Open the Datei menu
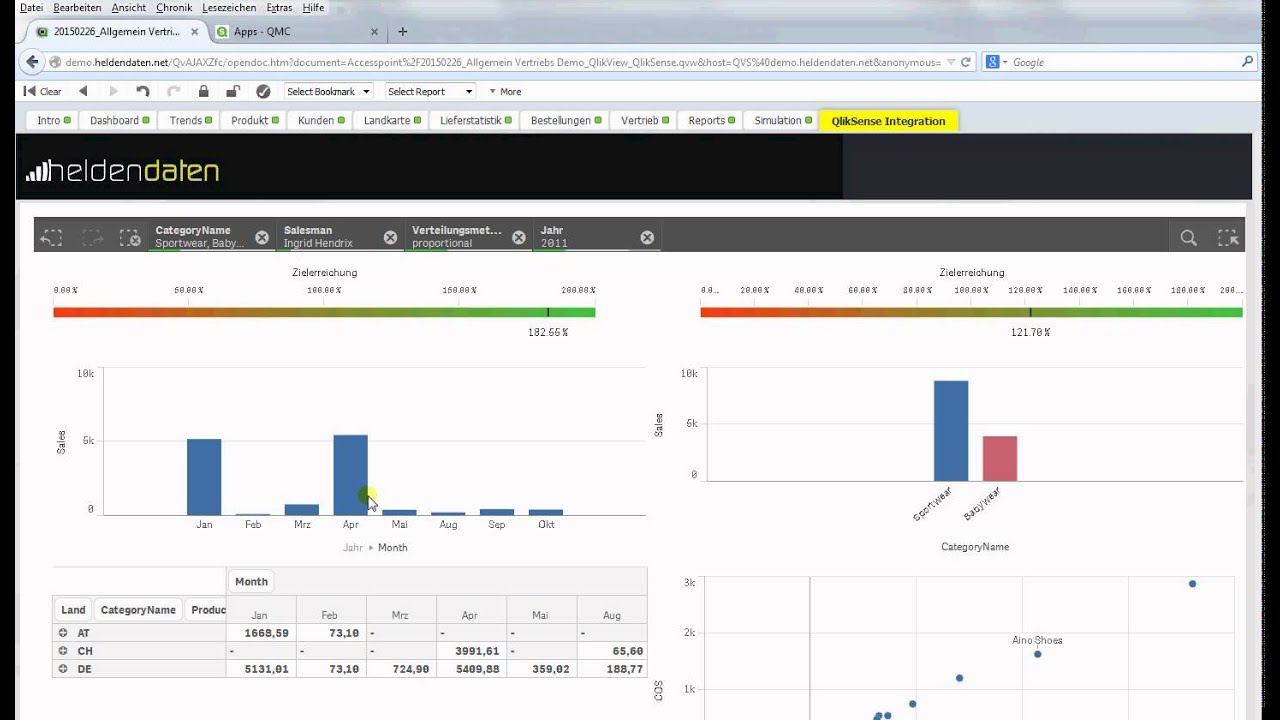 (31, 7)
